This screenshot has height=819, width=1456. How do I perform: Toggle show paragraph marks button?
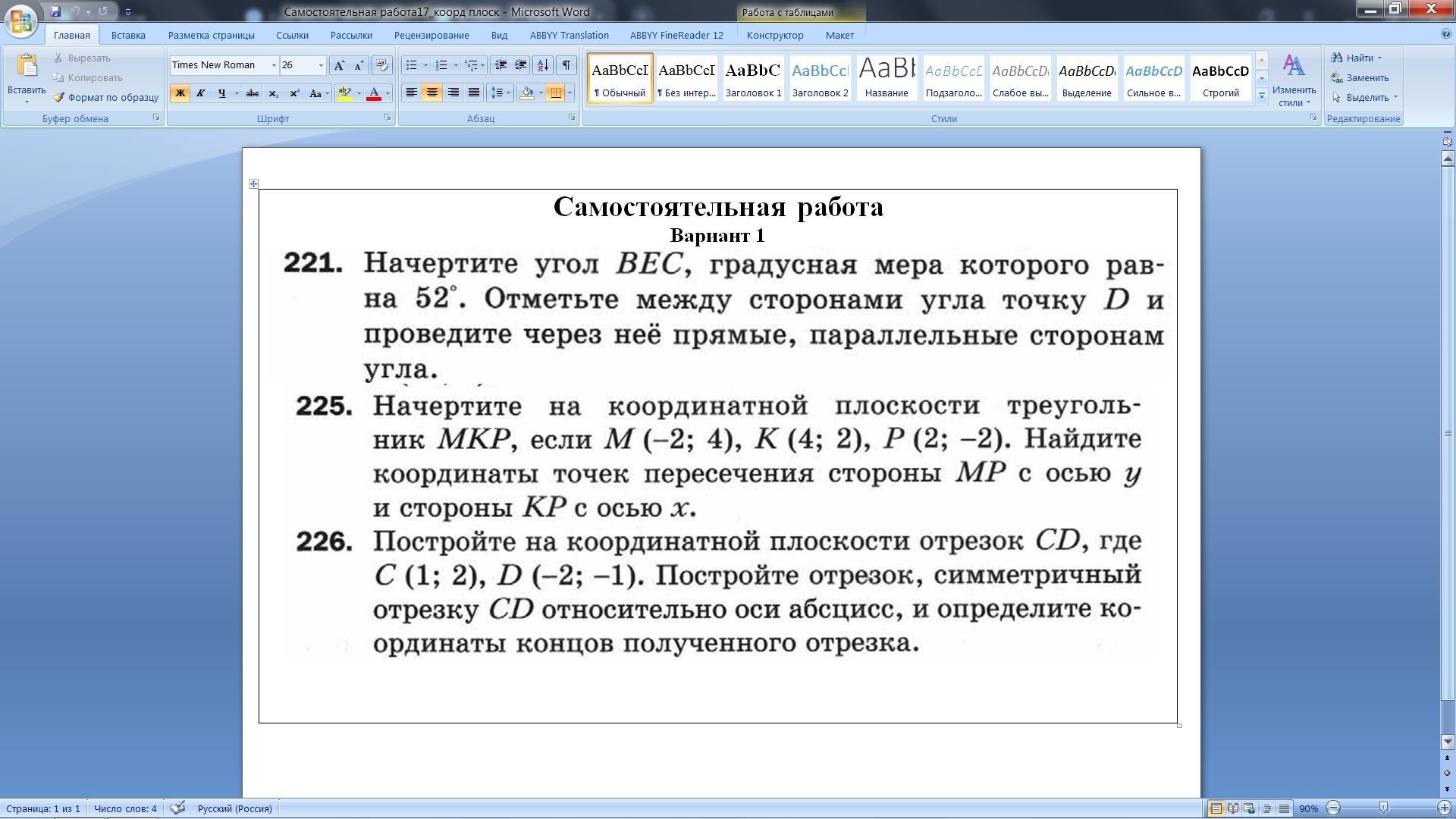[566, 65]
